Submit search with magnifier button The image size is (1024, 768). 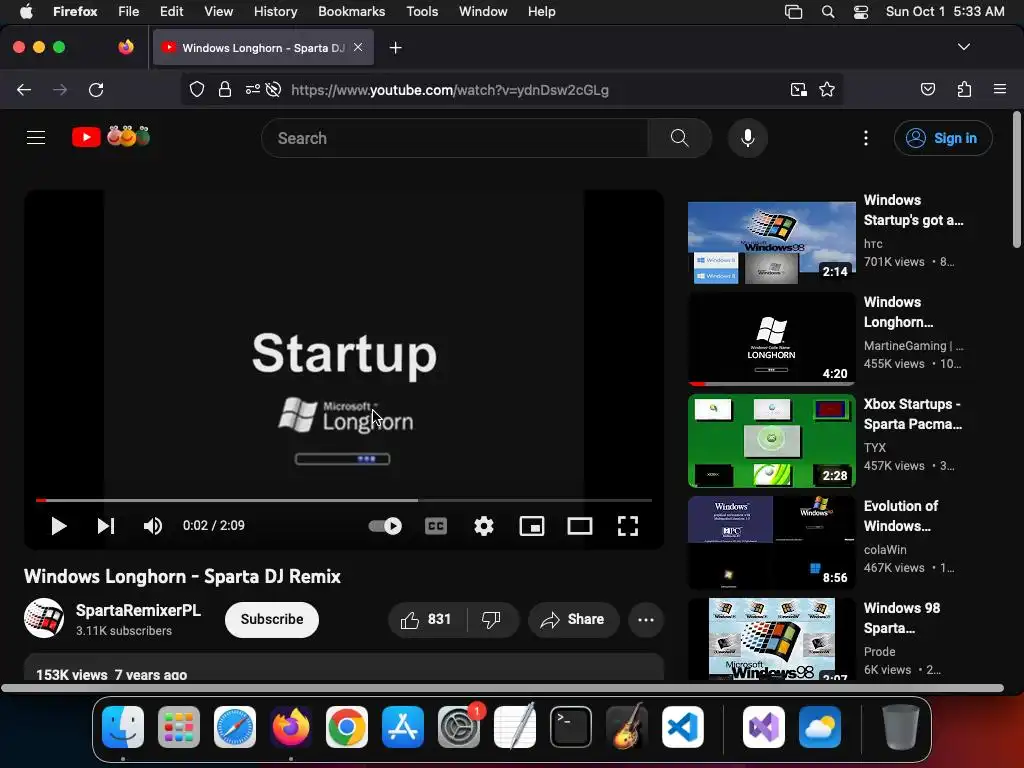click(679, 138)
